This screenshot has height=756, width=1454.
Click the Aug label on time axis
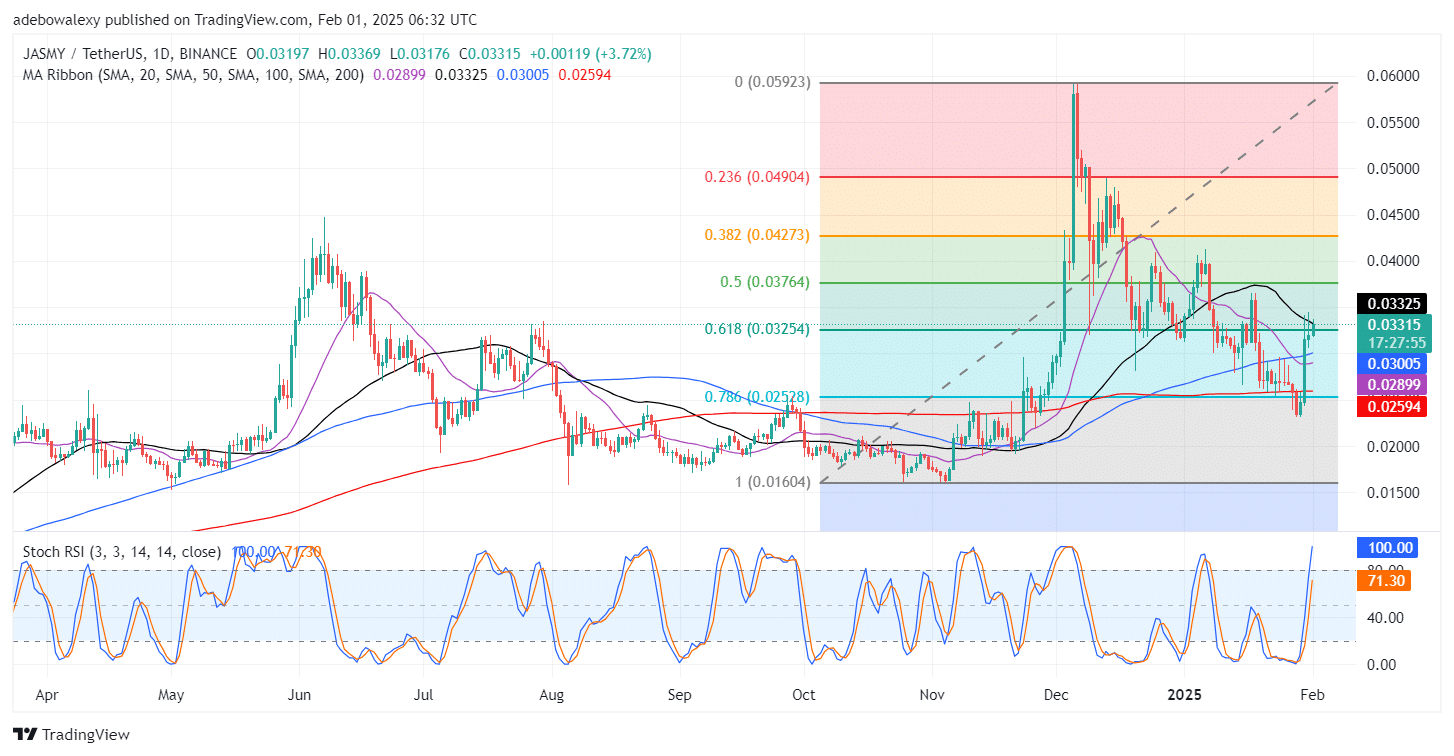tap(551, 694)
